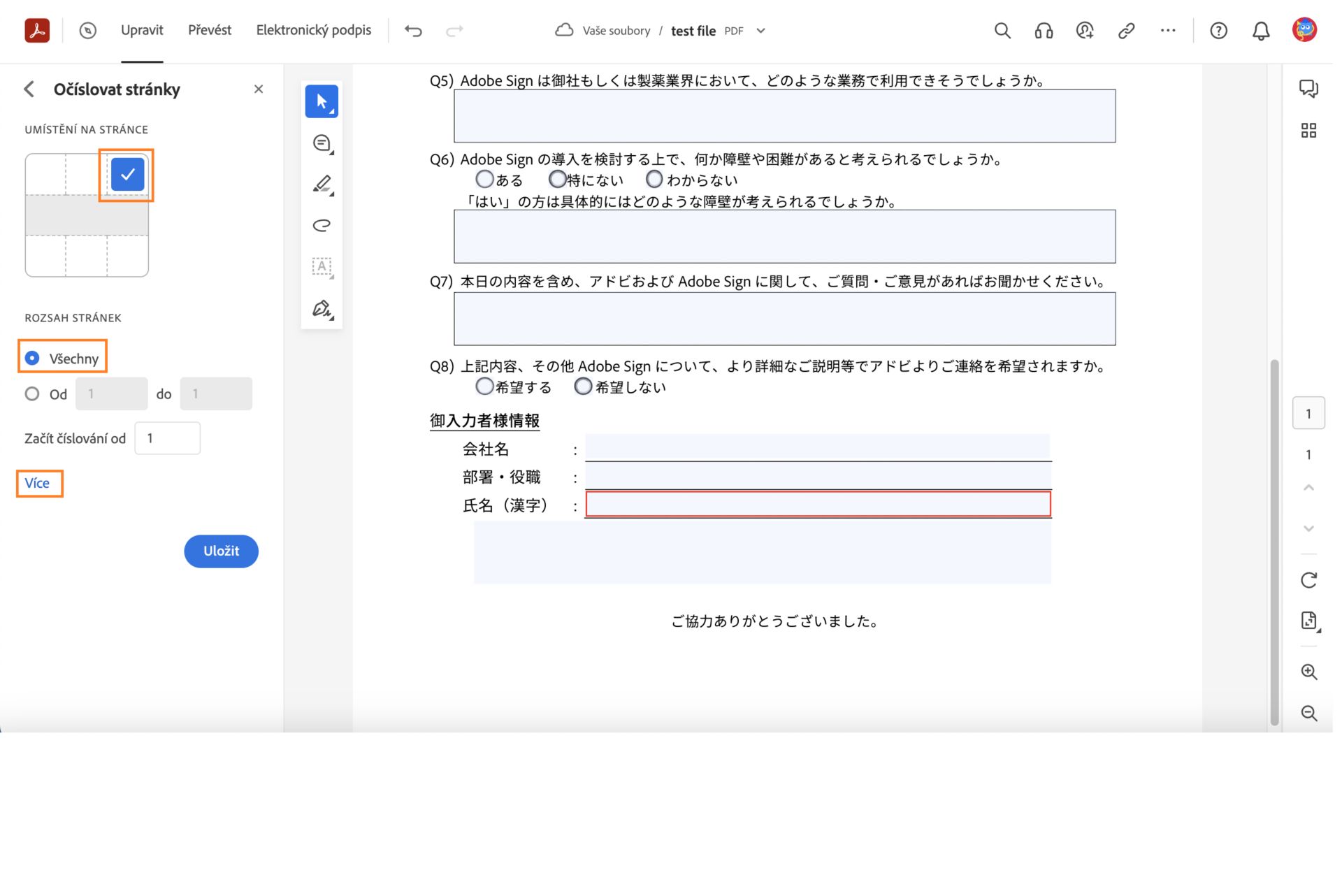Toggle top-right page number placement checkbox

click(x=128, y=174)
